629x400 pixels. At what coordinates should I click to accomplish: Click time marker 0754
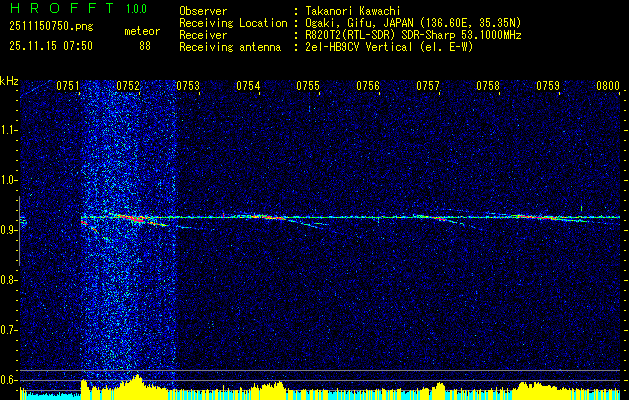(x=248, y=85)
